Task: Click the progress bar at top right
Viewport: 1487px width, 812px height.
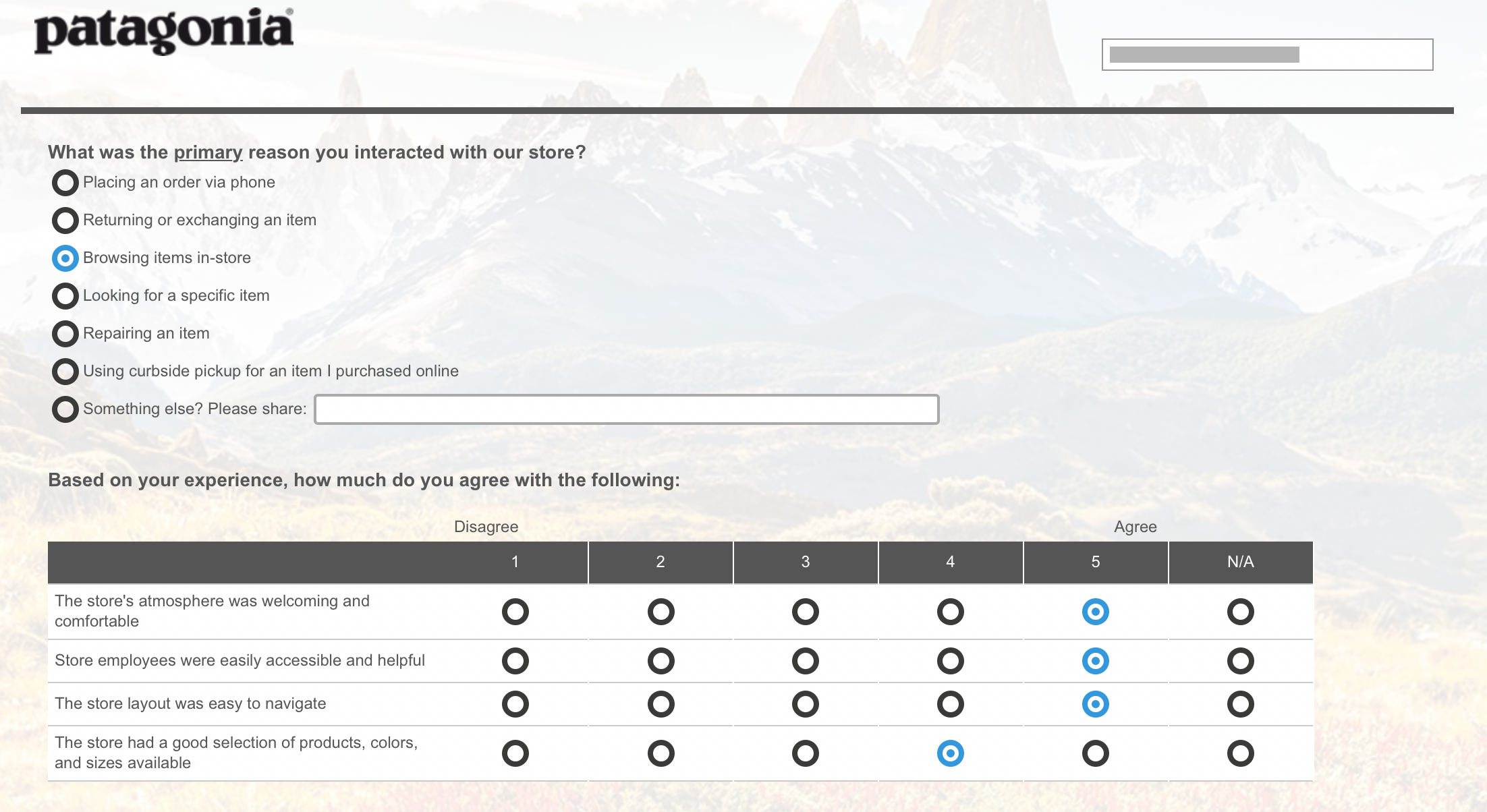Action: pyautogui.click(x=1267, y=55)
